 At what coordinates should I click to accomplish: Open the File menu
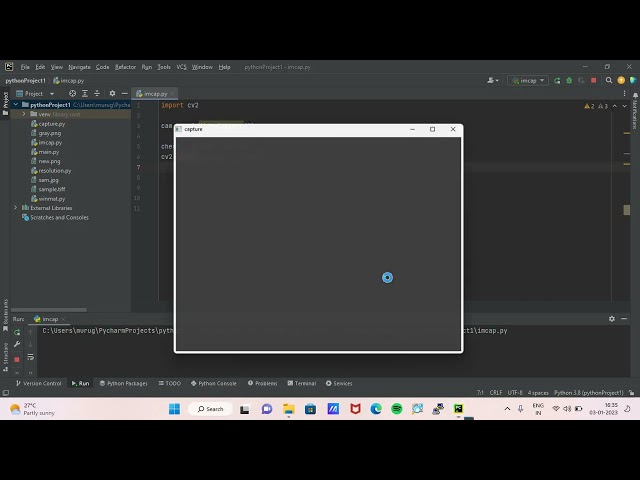[x=25, y=67]
